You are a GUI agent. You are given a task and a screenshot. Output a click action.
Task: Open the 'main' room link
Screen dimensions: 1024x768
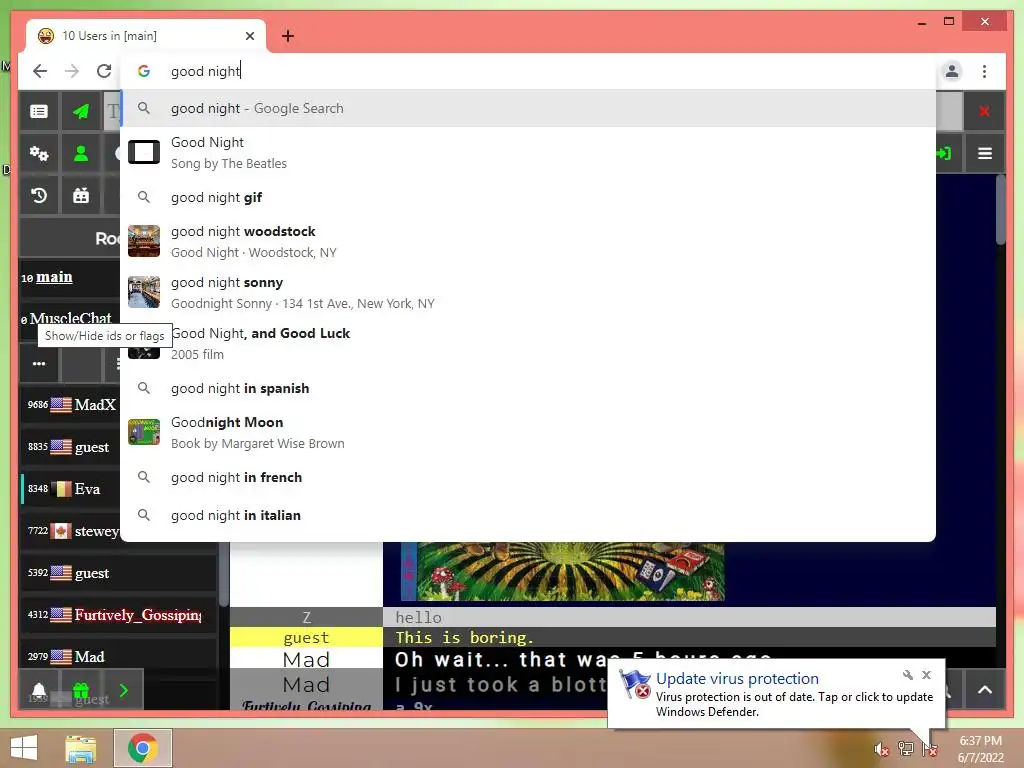54,277
